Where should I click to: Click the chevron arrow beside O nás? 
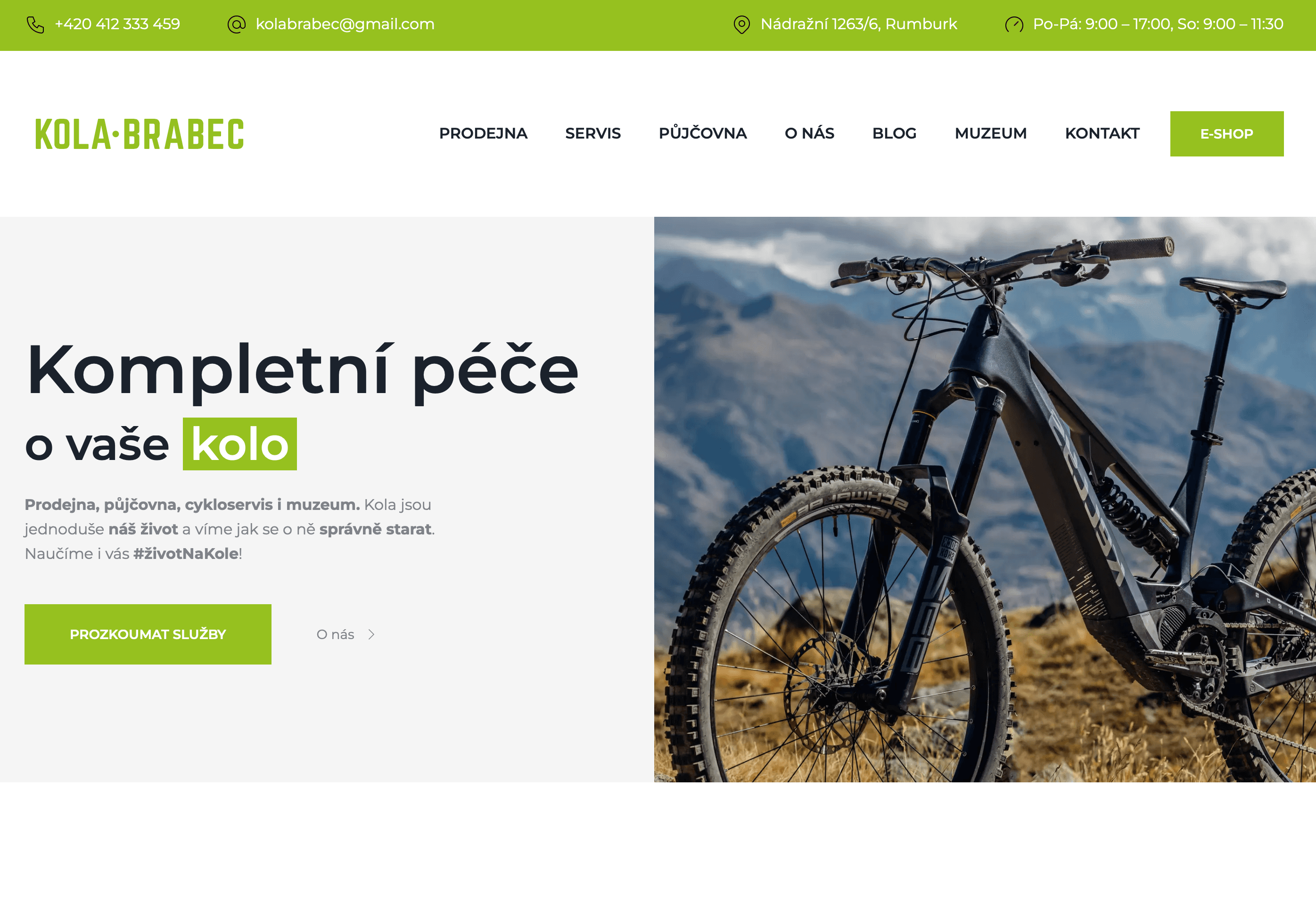[371, 635]
